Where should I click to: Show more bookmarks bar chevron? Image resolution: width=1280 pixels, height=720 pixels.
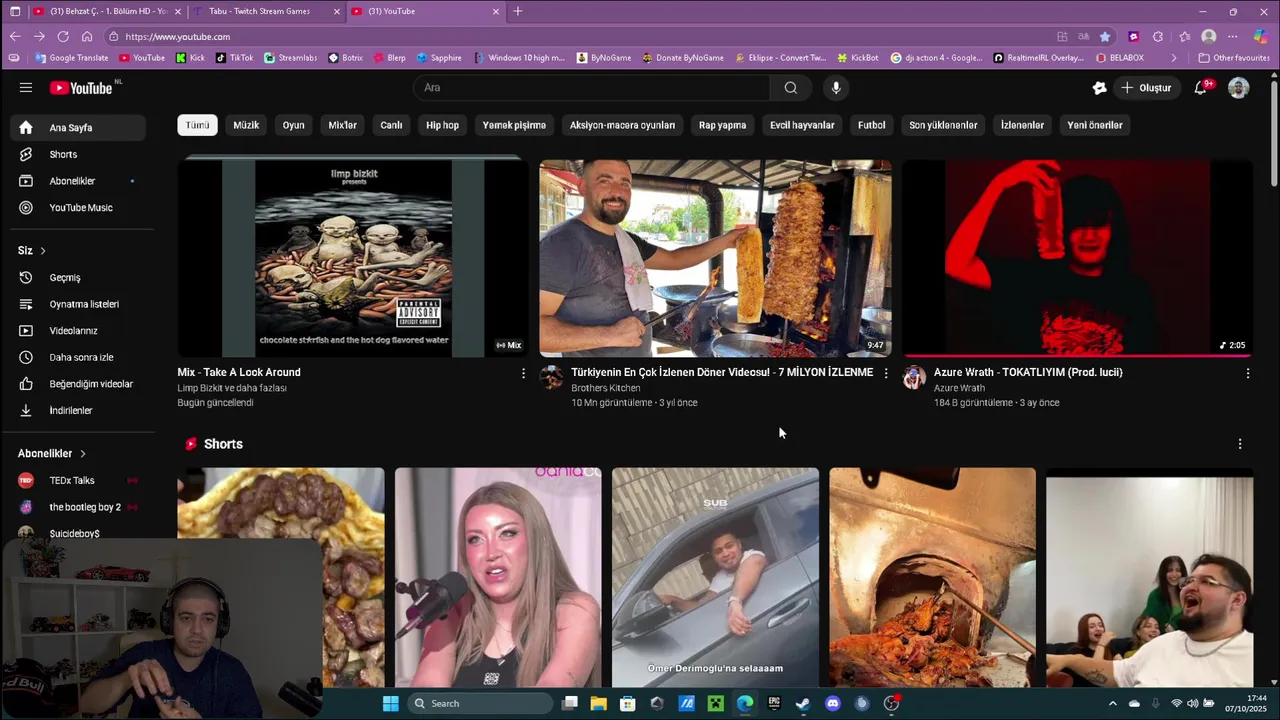tap(1174, 58)
